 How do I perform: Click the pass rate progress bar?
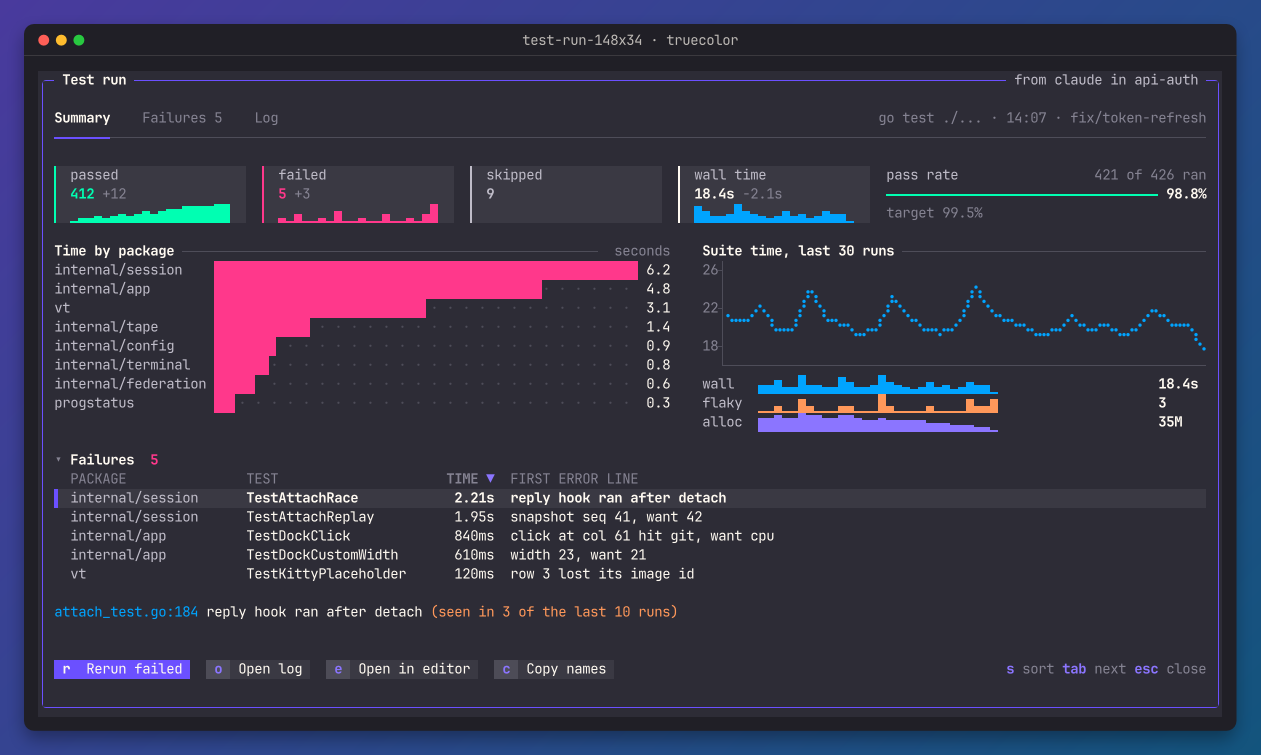(1022, 194)
